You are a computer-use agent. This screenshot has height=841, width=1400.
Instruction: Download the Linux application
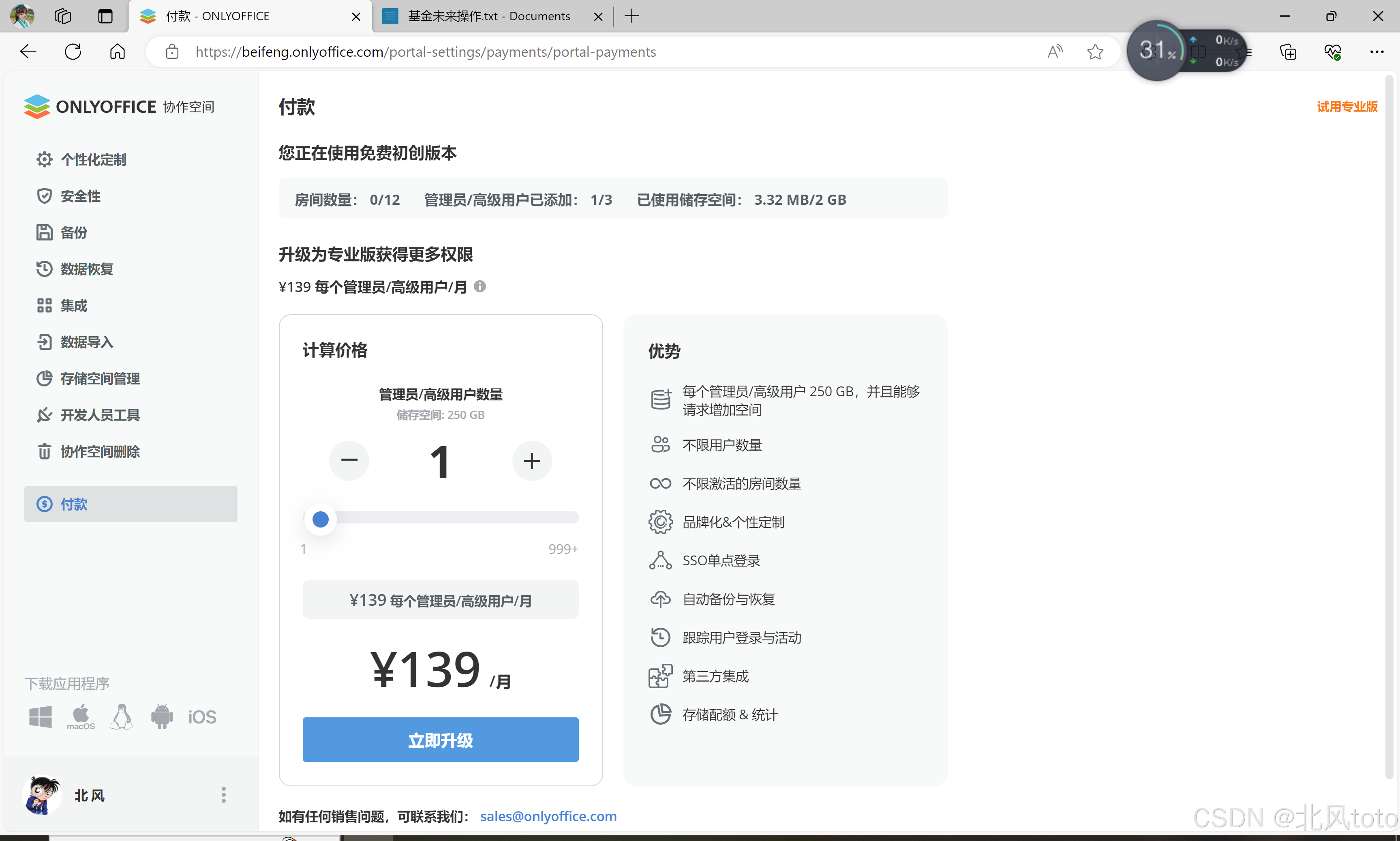click(121, 717)
